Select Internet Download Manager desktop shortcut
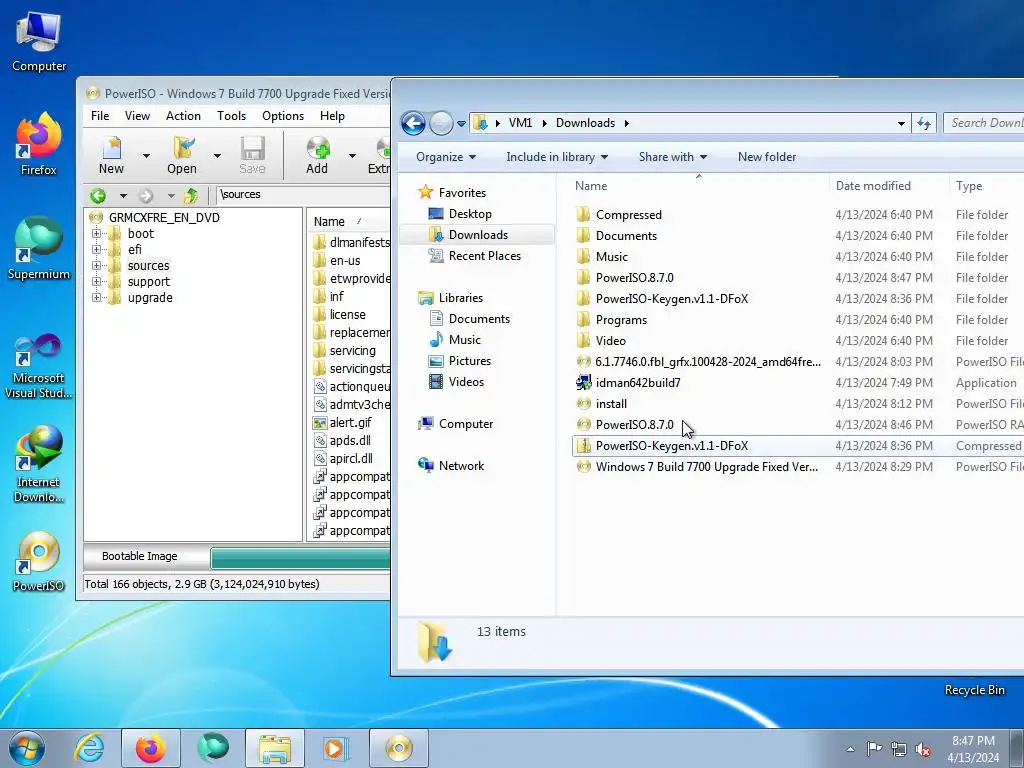1024x768 pixels. [x=39, y=464]
